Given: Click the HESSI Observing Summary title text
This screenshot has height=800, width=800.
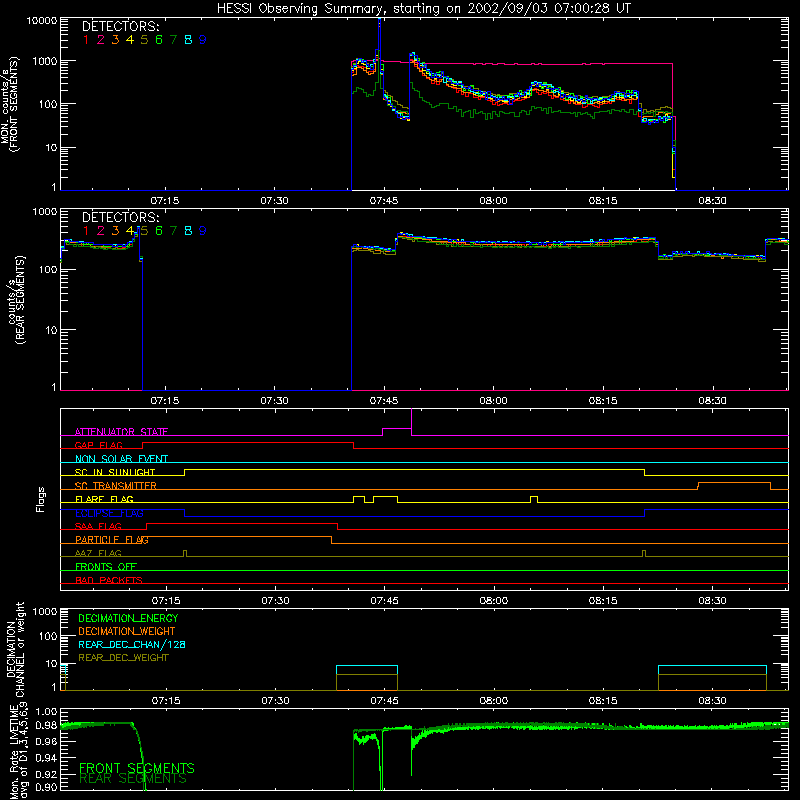Looking at the screenshot, I should coord(423,8).
